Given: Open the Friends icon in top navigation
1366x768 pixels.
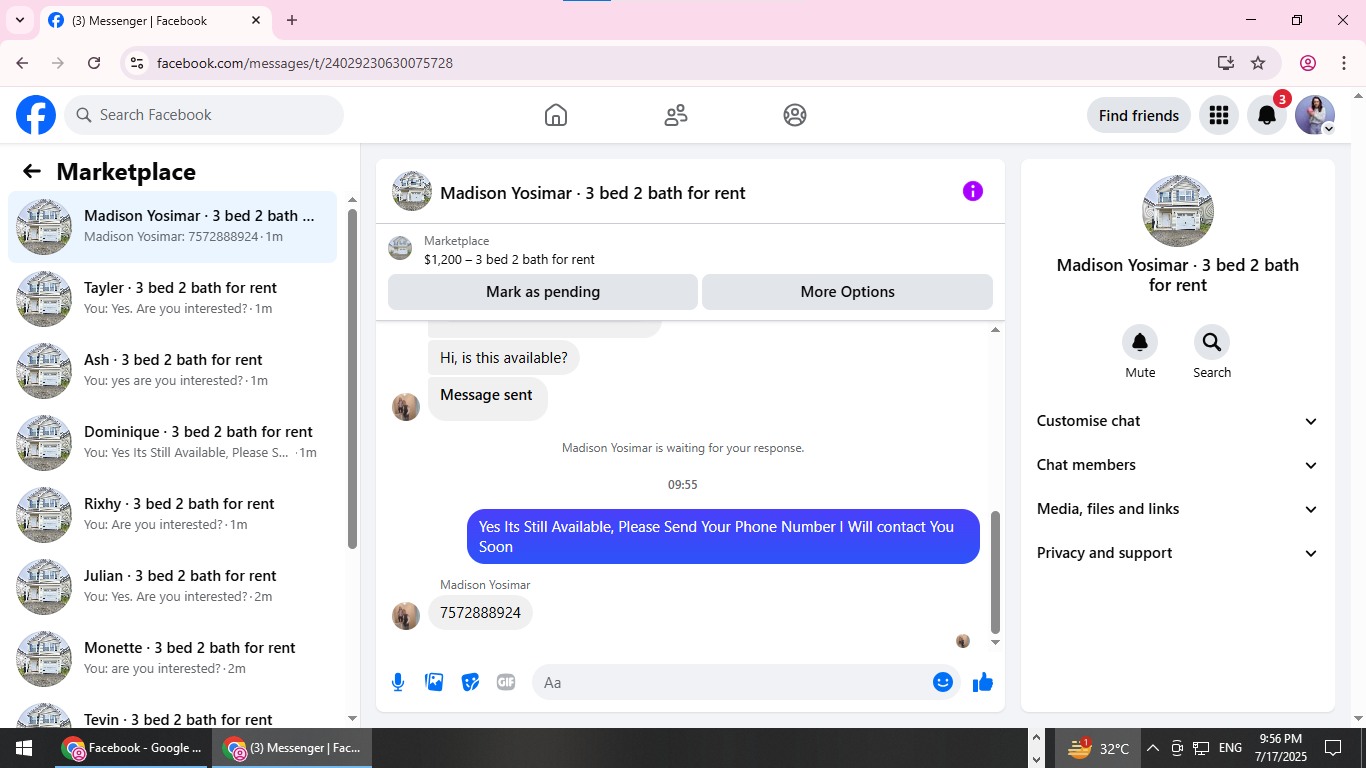Looking at the screenshot, I should click(x=676, y=115).
